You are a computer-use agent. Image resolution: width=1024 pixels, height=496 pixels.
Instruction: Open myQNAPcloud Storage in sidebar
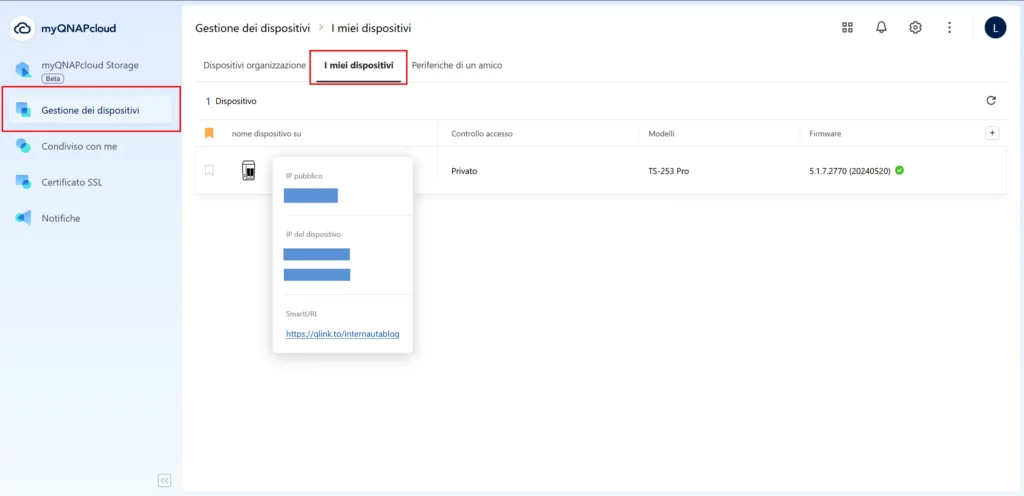tap(89, 65)
